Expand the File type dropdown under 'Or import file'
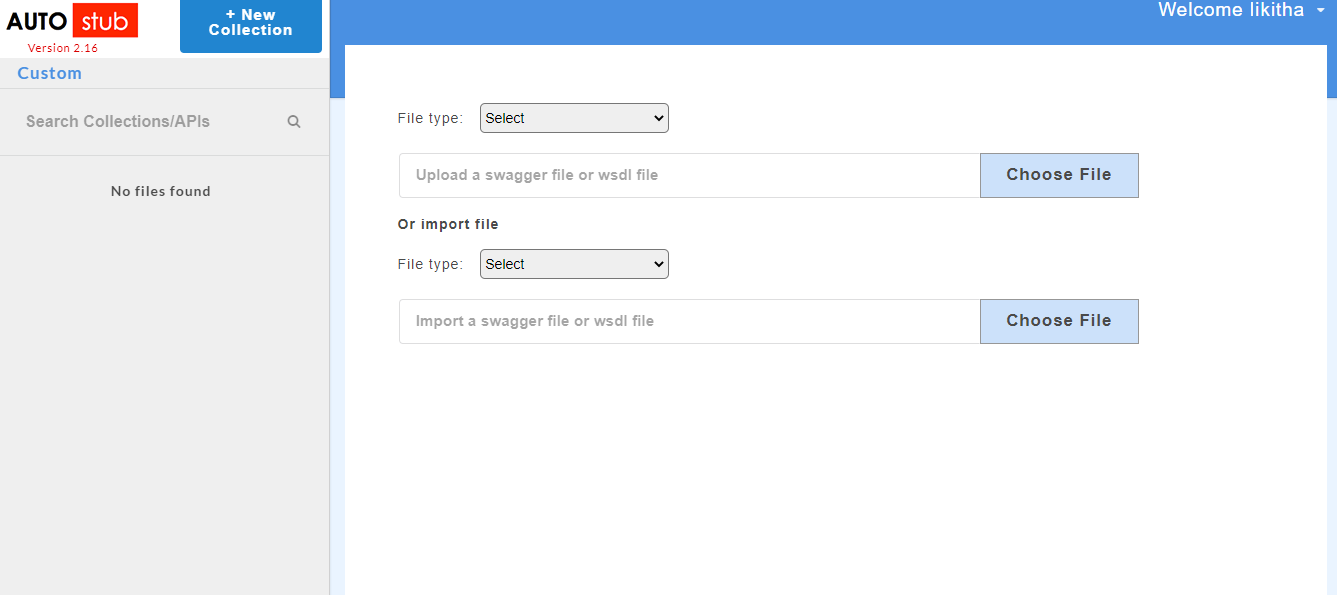This screenshot has height=595, width=1337. (x=574, y=264)
